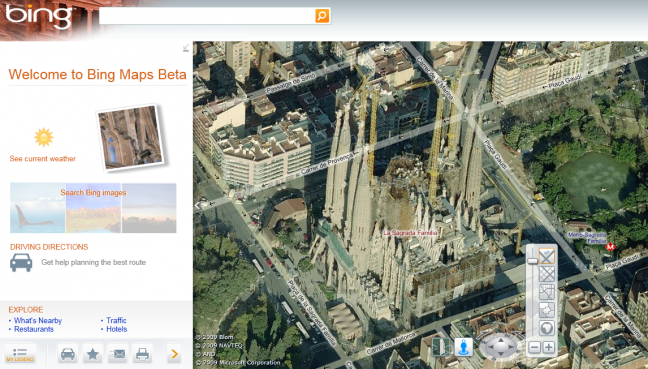Click the Carrer de Mallorca street label
This screenshot has height=369, width=648.
pyautogui.click(x=391, y=343)
